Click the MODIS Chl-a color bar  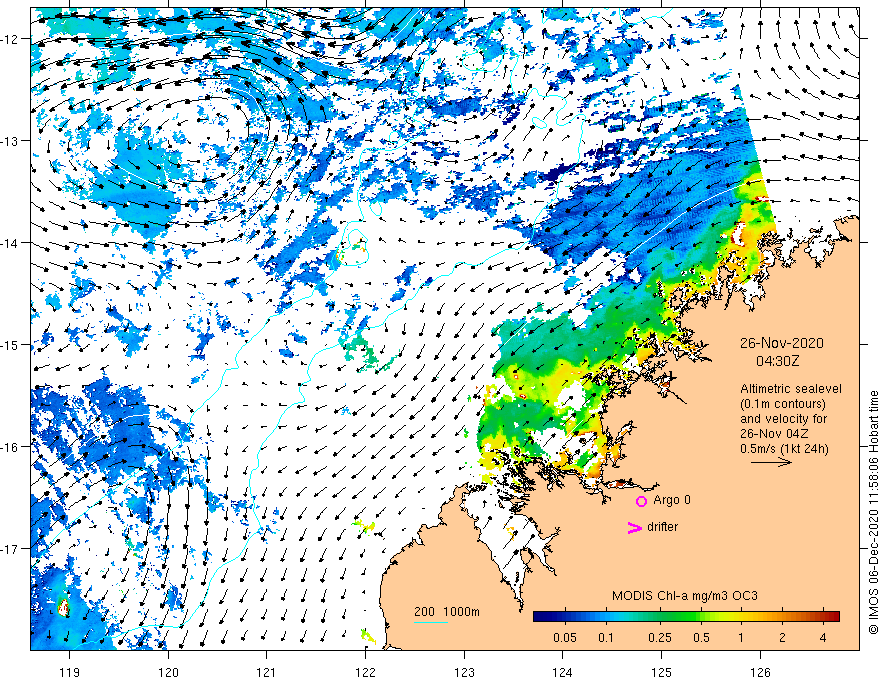(x=686, y=617)
